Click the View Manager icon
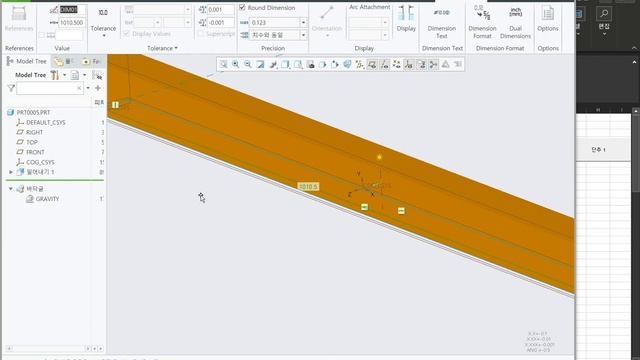 point(311,64)
